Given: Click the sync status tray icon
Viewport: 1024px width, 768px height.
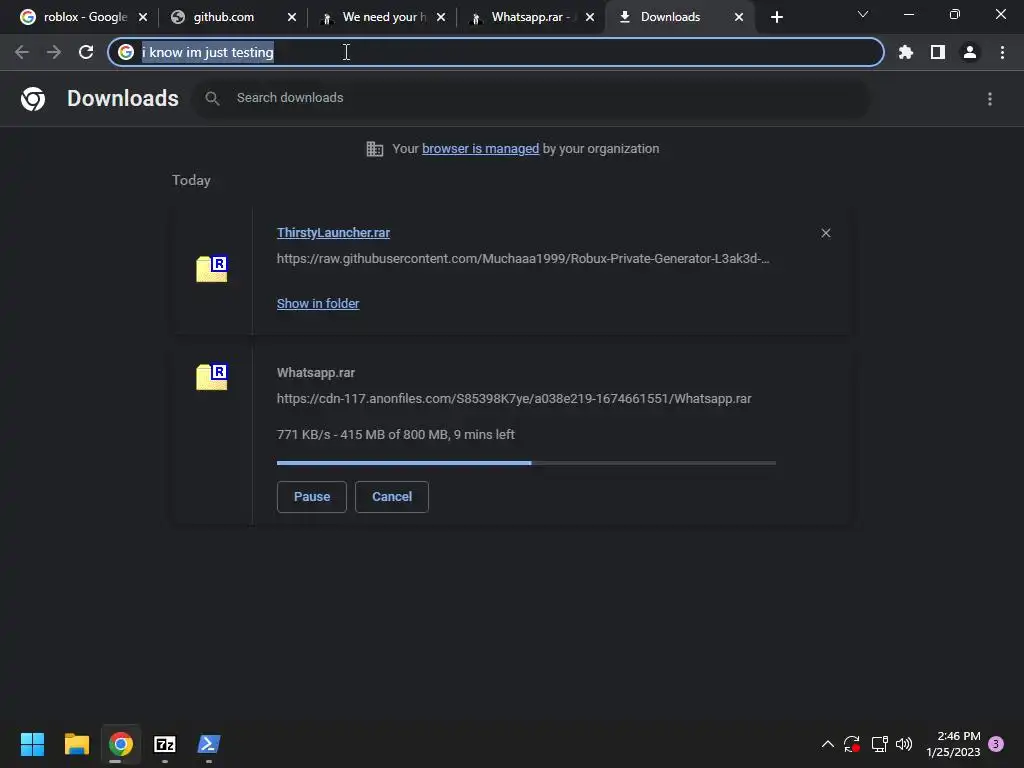Looking at the screenshot, I should [852, 744].
